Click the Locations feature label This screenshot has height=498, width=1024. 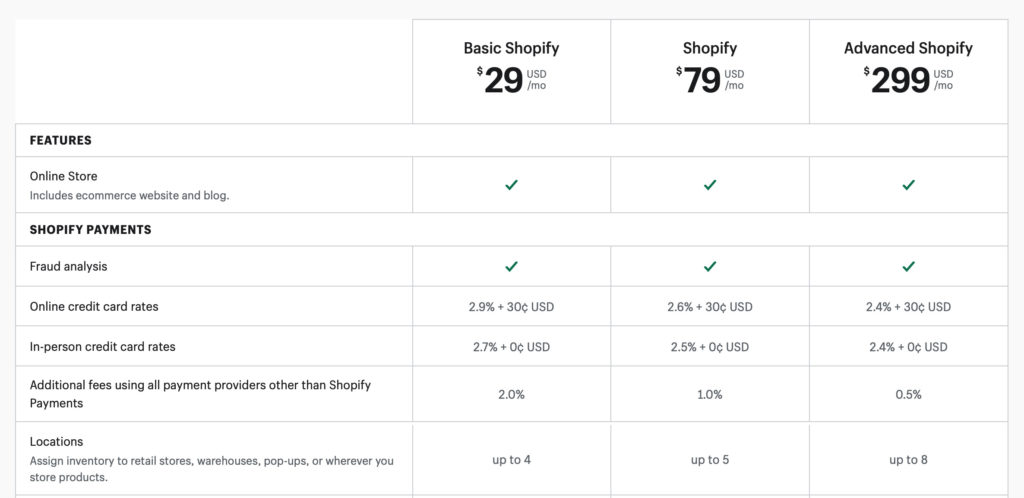click(x=56, y=442)
